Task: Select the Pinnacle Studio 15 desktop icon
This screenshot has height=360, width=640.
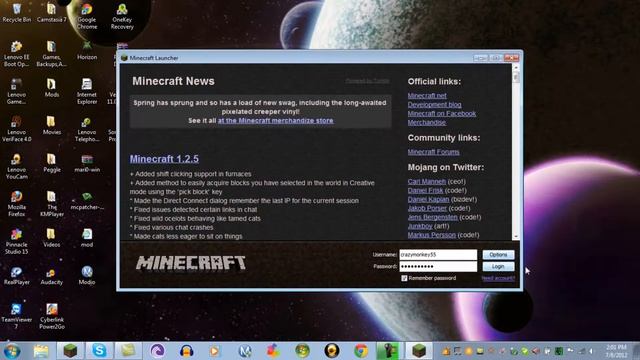Action: click(x=17, y=241)
